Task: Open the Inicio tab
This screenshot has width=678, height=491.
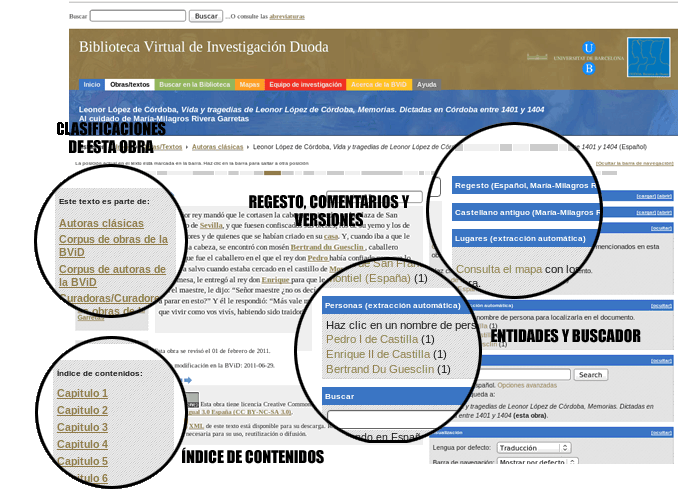Action: [92, 85]
